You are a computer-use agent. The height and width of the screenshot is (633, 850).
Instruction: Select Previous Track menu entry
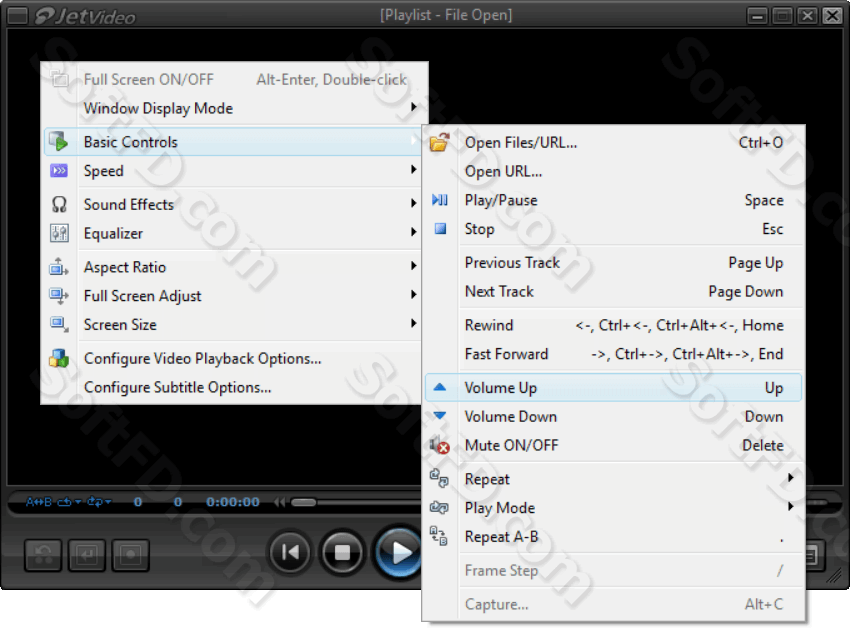(x=613, y=263)
